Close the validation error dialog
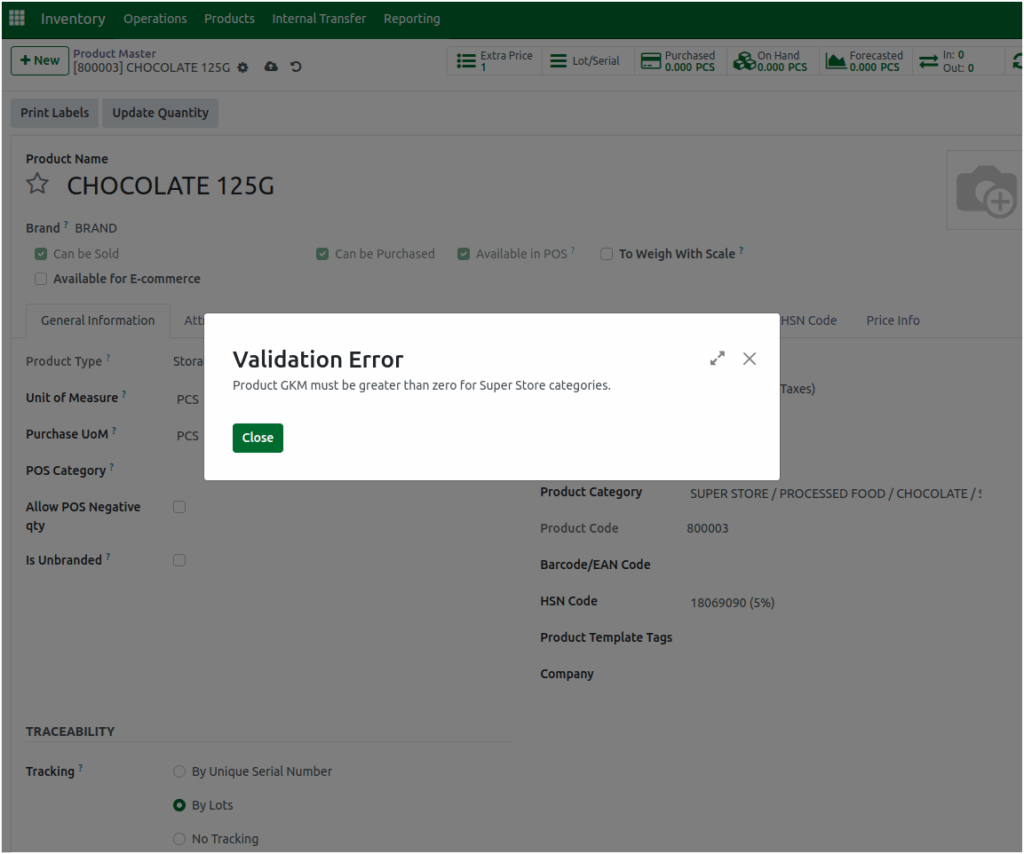1024x854 pixels. point(257,437)
